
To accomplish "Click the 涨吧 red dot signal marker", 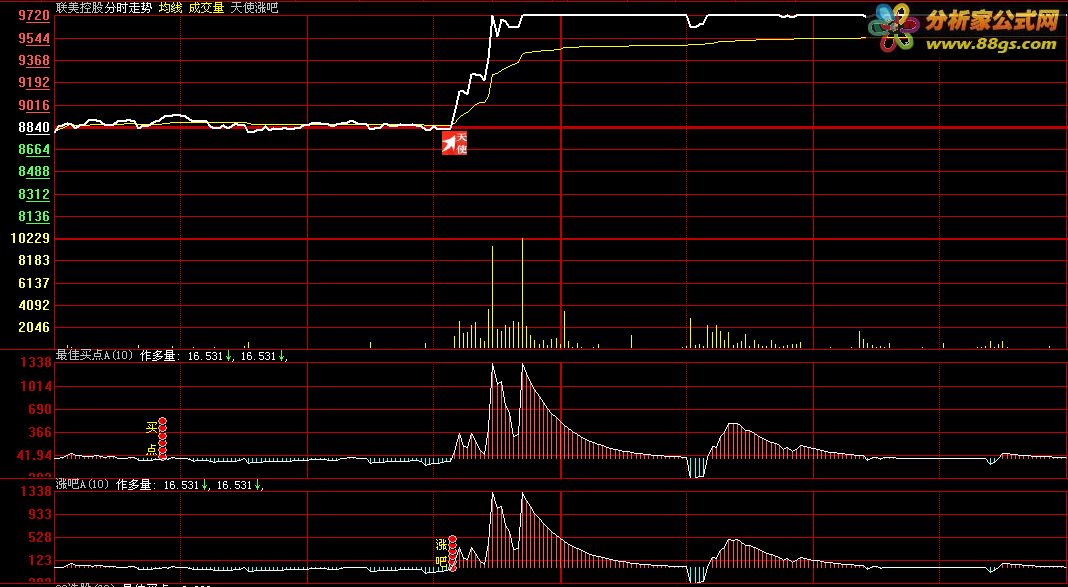I will click(x=452, y=554).
